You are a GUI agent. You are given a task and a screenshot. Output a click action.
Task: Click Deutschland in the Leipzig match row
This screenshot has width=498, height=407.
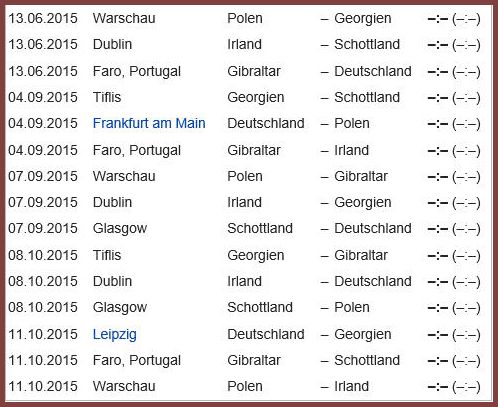coord(266,334)
